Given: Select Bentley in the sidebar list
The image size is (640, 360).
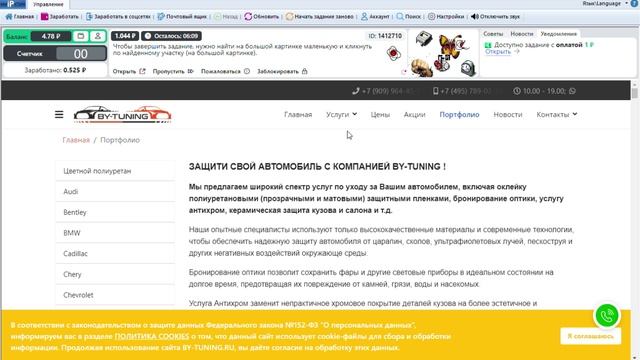Looking at the screenshot, I should [115, 212].
